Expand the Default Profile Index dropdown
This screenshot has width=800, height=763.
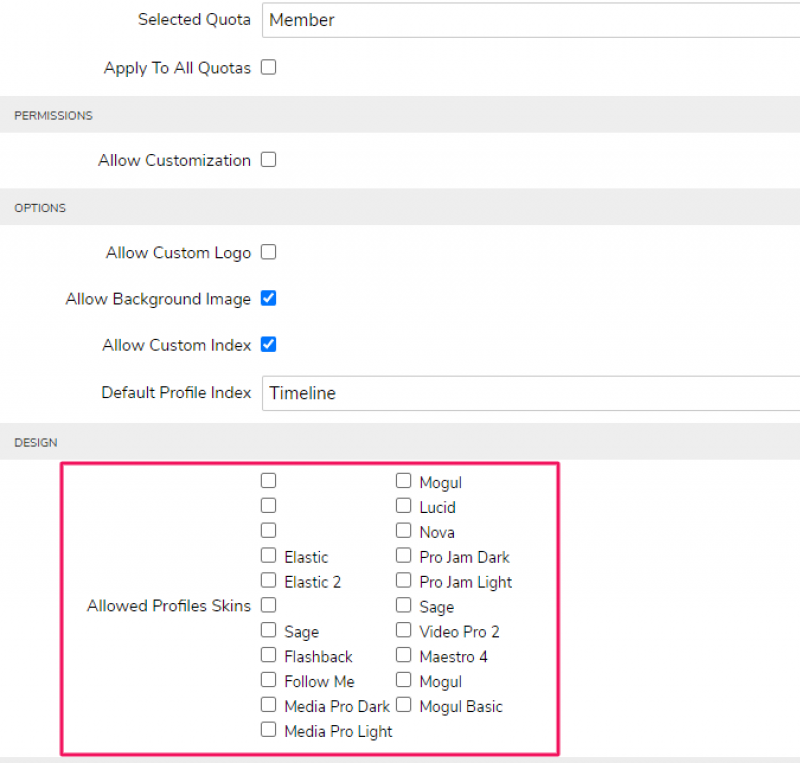tap(530, 393)
